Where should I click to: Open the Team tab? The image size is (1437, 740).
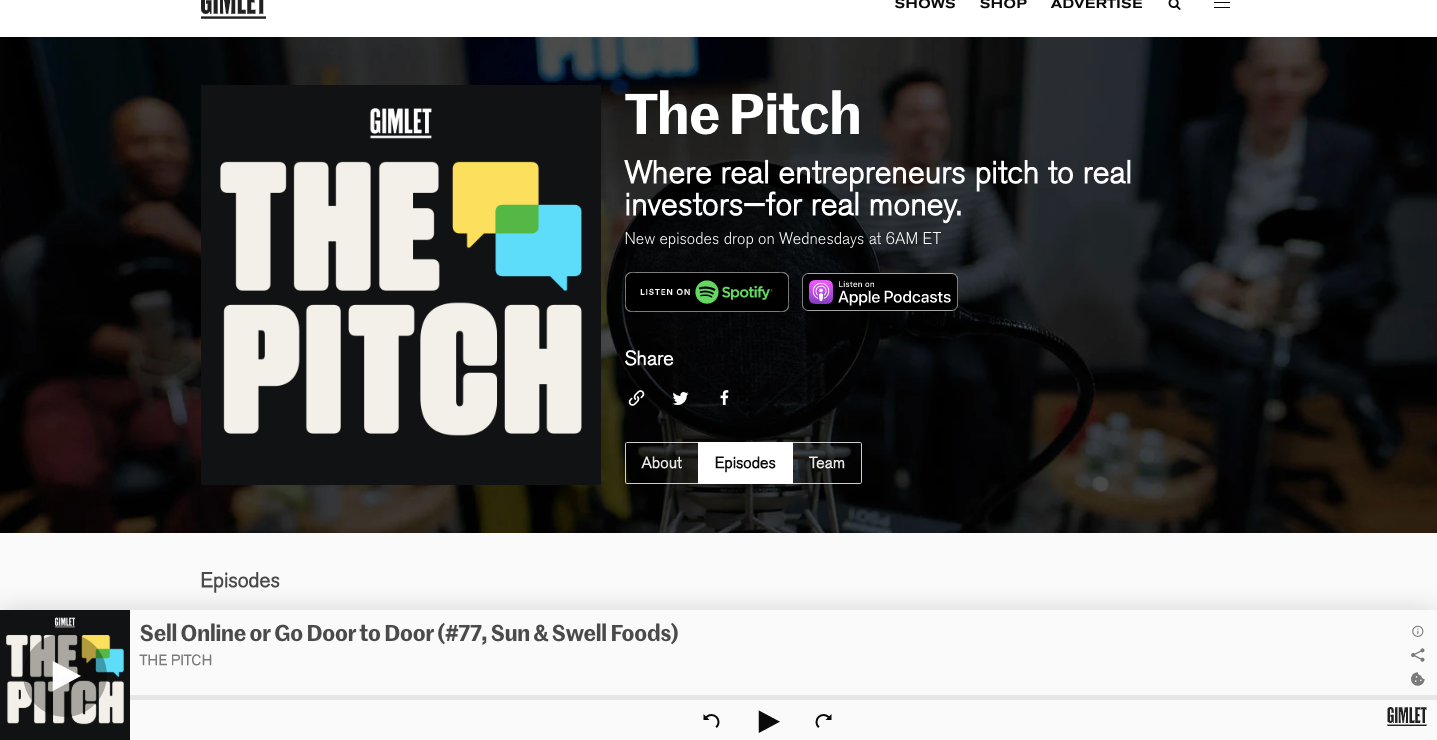(x=827, y=463)
